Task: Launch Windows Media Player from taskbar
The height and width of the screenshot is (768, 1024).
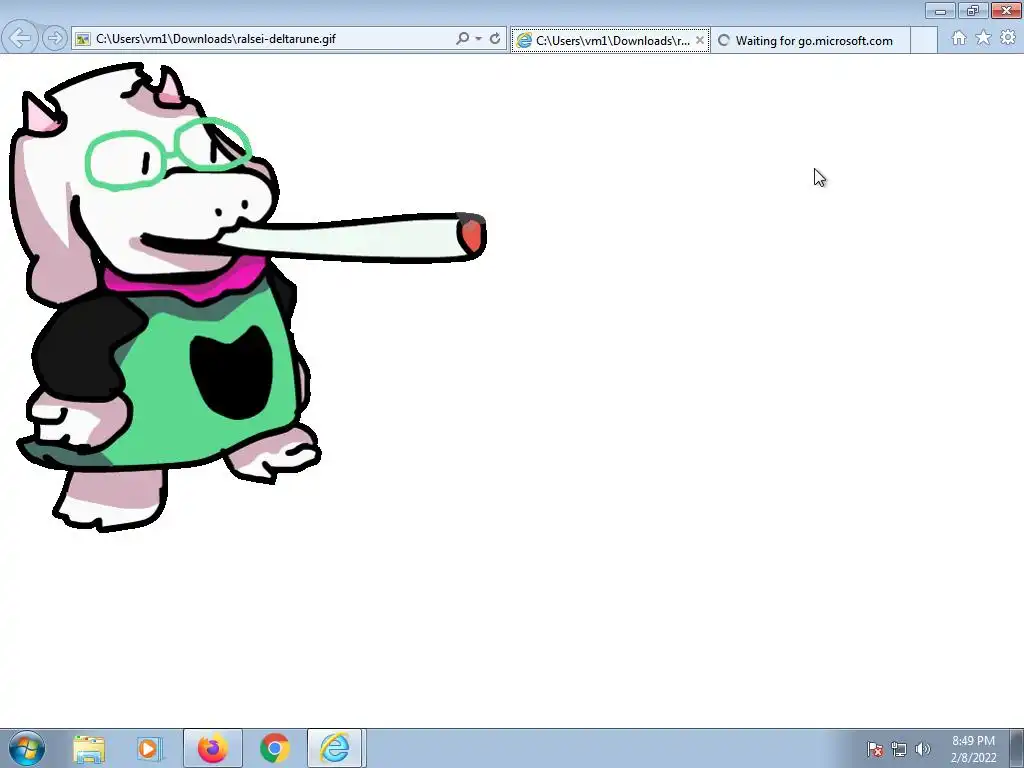Action: (149, 748)
